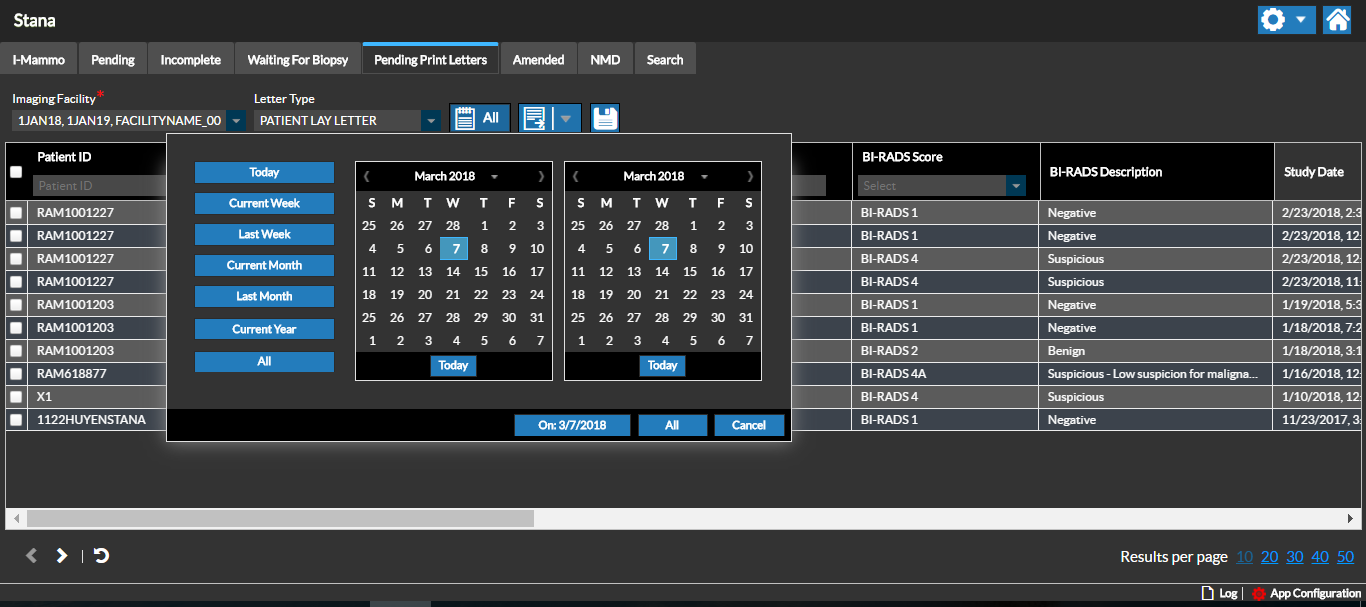Open the App Configuration gear

click(x=1258, y=594)
